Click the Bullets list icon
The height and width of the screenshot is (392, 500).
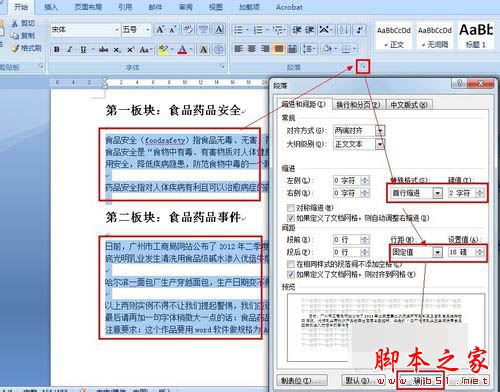(239, 30)
